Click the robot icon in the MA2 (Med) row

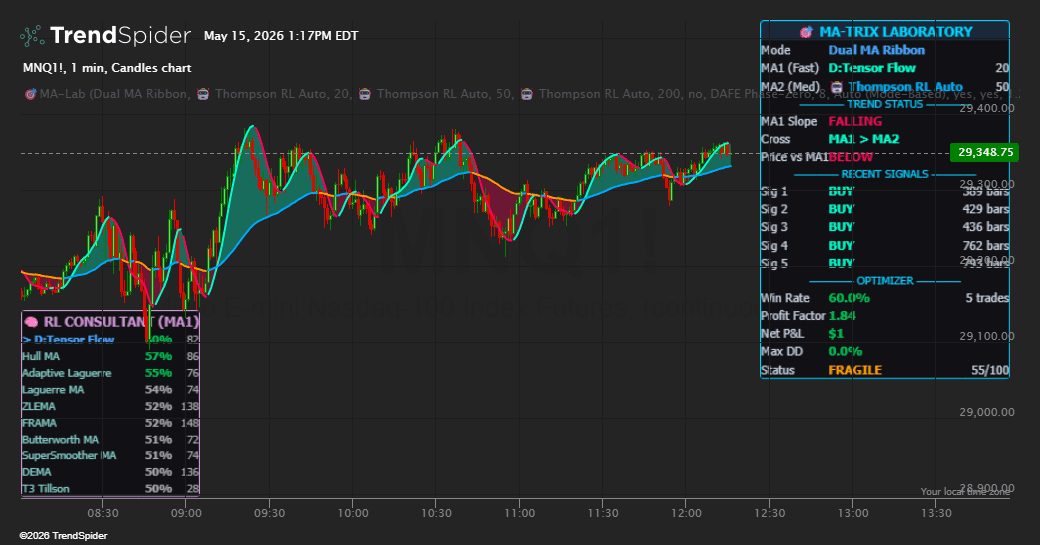[x=837, y=87]
